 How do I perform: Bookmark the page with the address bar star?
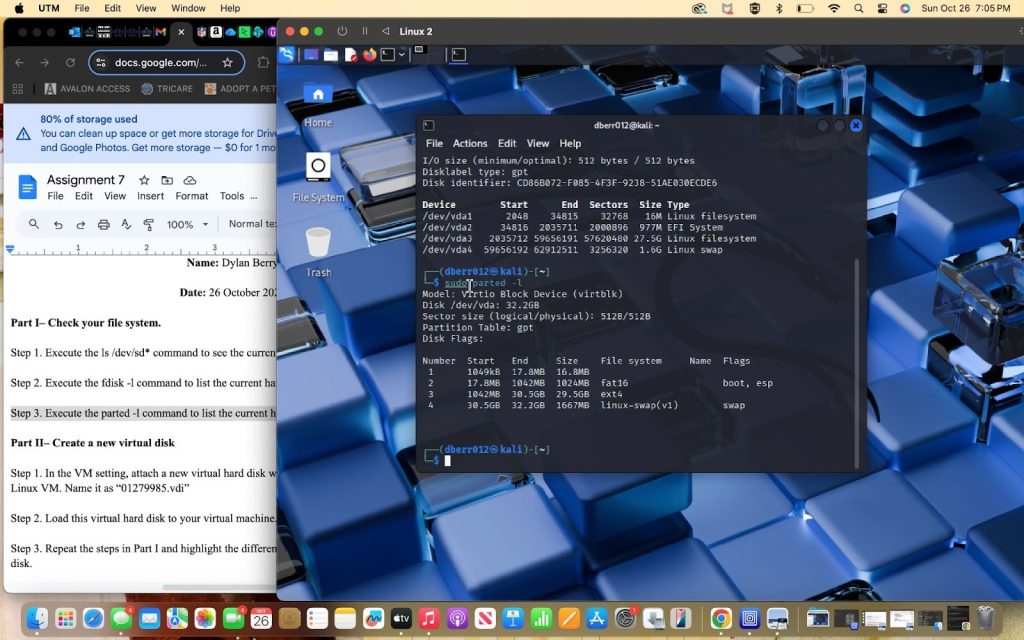click(227, 62)
